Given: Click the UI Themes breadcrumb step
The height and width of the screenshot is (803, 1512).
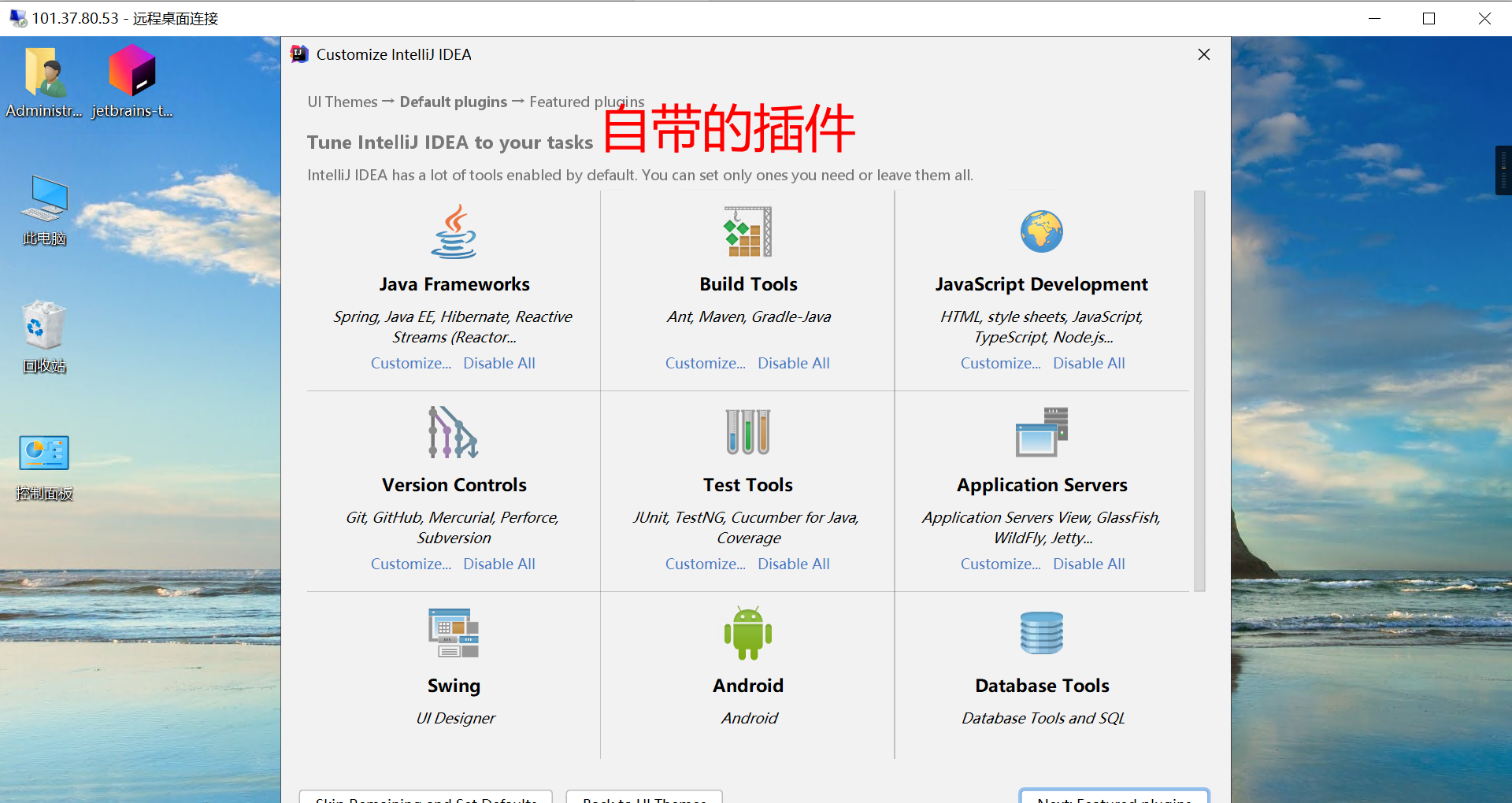Looking at the screenshot, I should pyautogui.click(x=343, y=102).
